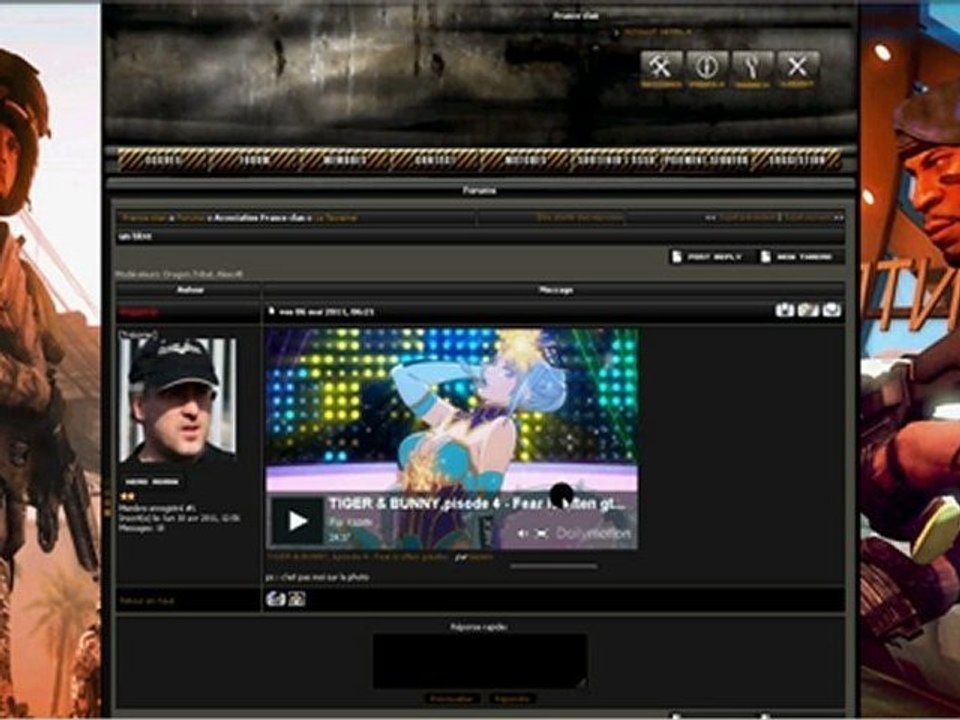Screen dimensions: 960x720
Task: Click the centered orange link in breadcrumb bar
Action: (580, 217)
